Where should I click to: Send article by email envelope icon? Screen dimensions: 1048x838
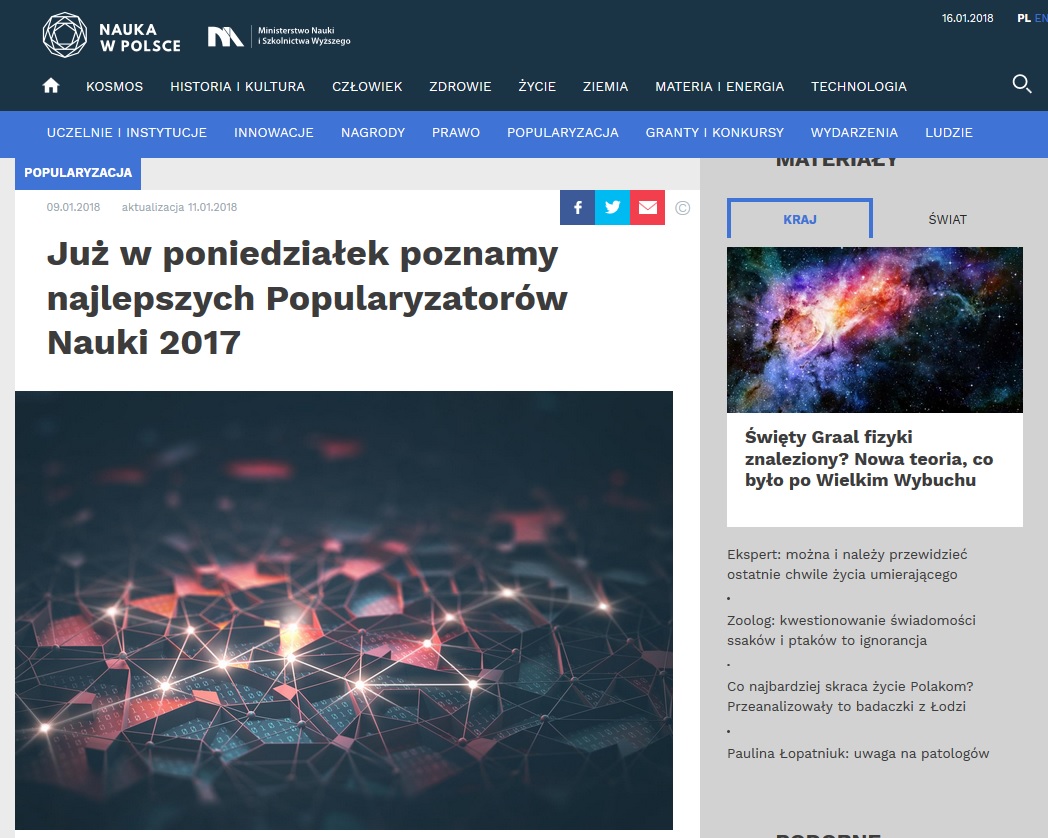pyautogui.click(x=647, y=207)
